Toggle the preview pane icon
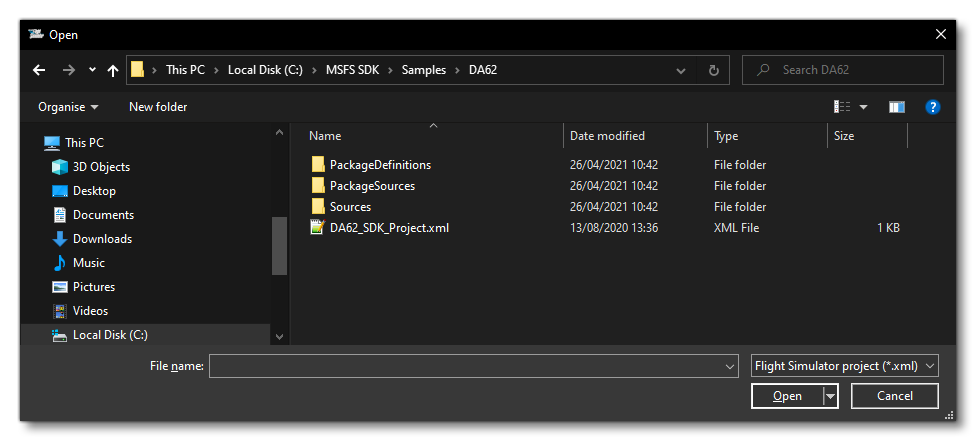 pyautogui.click(x=896, y=107)
